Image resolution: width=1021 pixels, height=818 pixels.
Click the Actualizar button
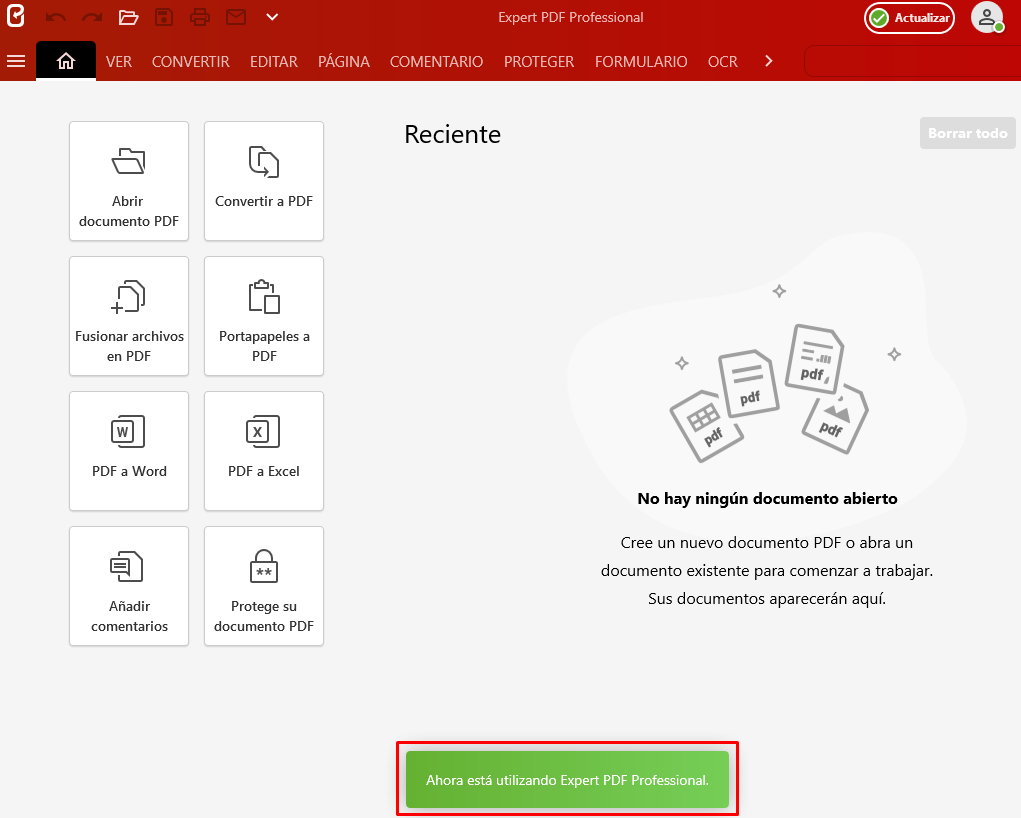(x=909, y=18)
